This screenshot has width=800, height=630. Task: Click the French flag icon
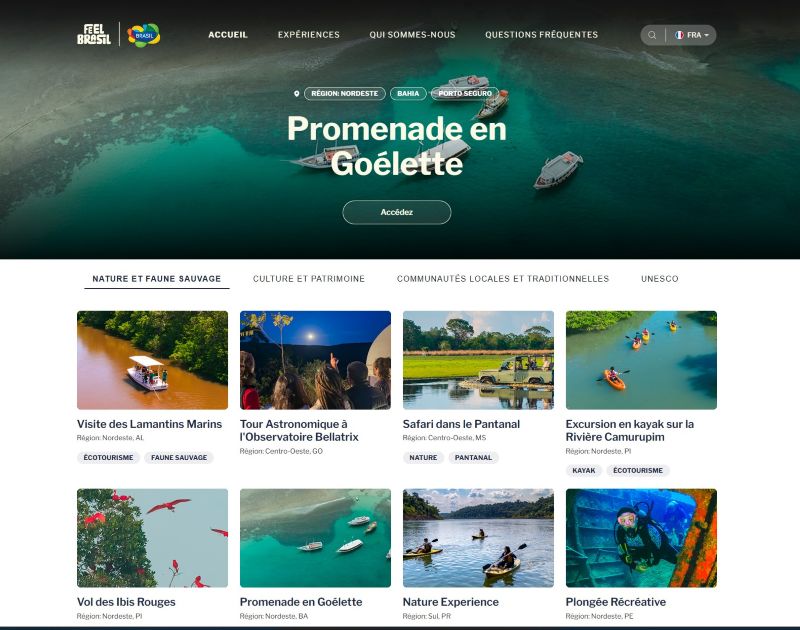pyautogui.click(x=679, y=35)
